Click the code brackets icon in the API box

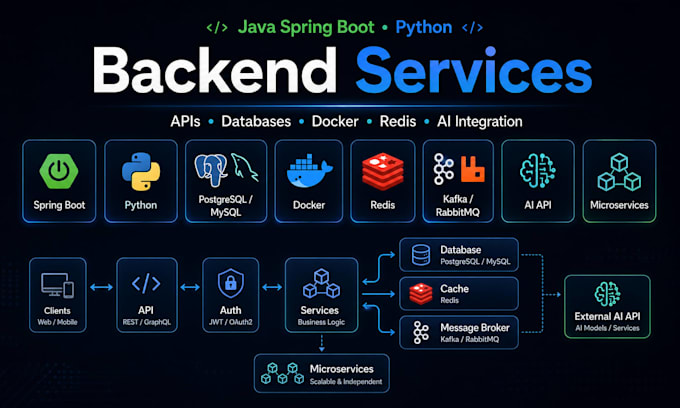coord(146,284)
